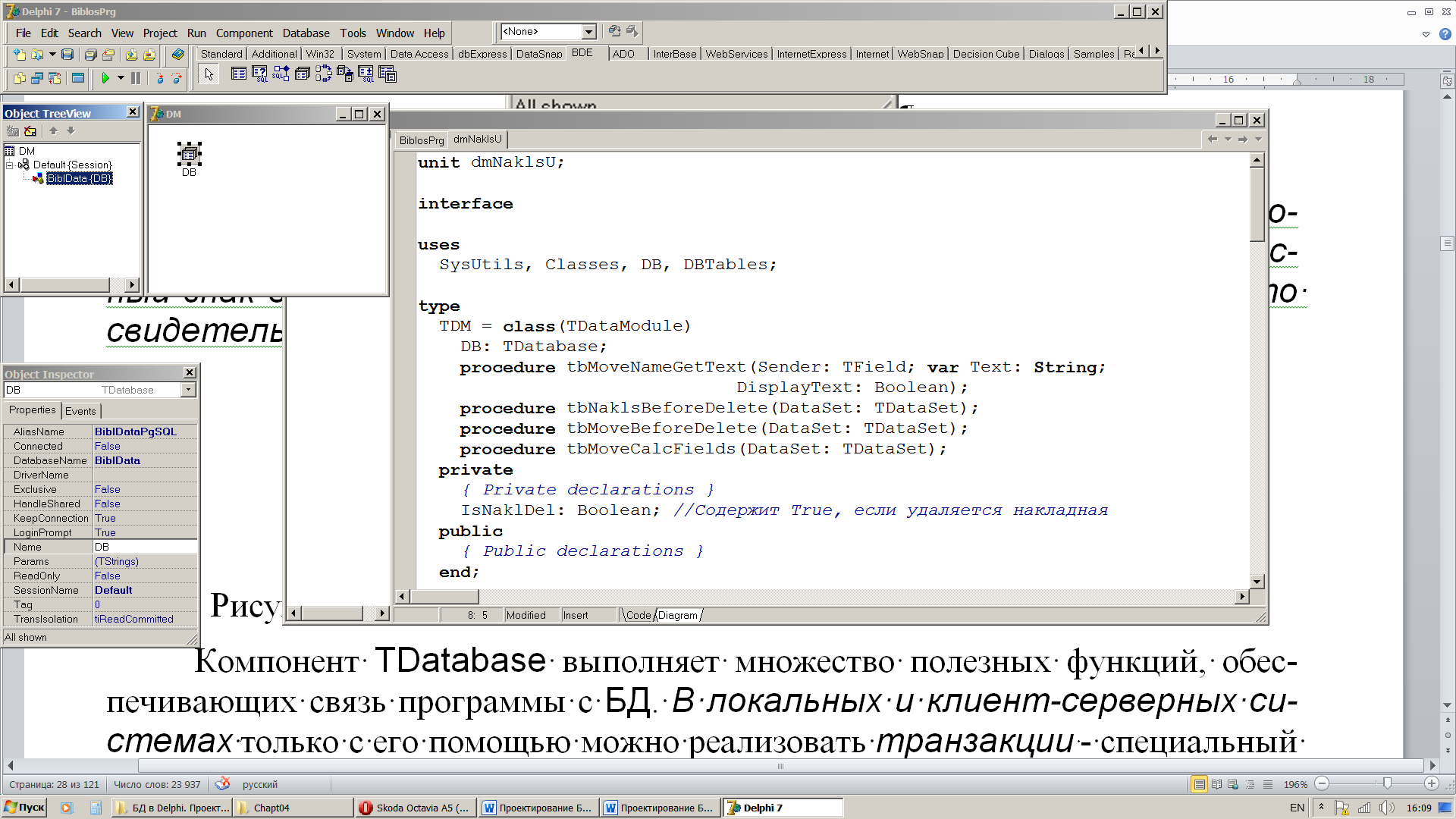The height and width of the screenshot is (819, 1456).
Task: Select TTable component in BDE palette
Action: tap(239, 74)
